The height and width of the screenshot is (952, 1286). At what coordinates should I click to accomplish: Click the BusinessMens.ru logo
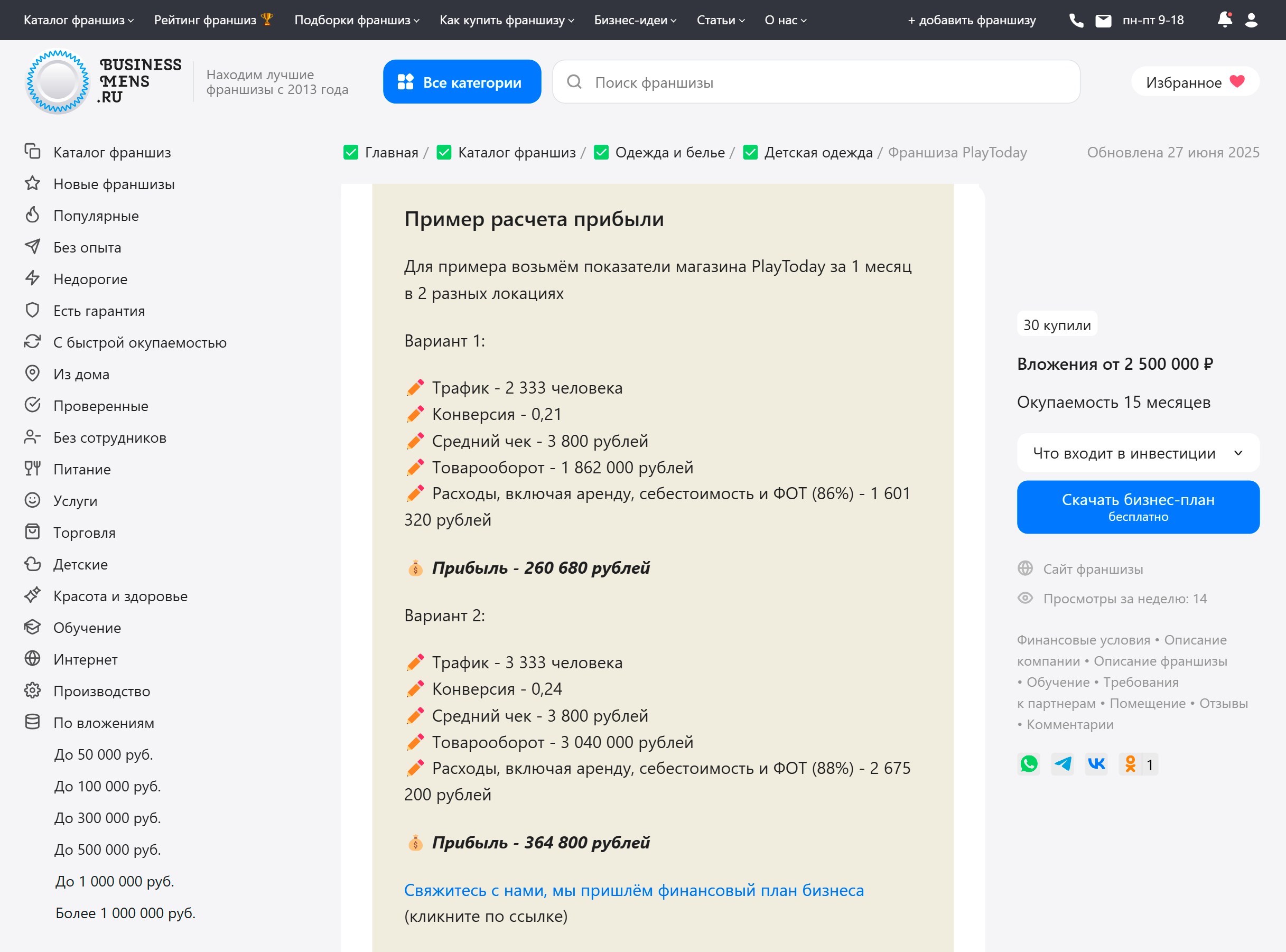[x=104, y=82]
